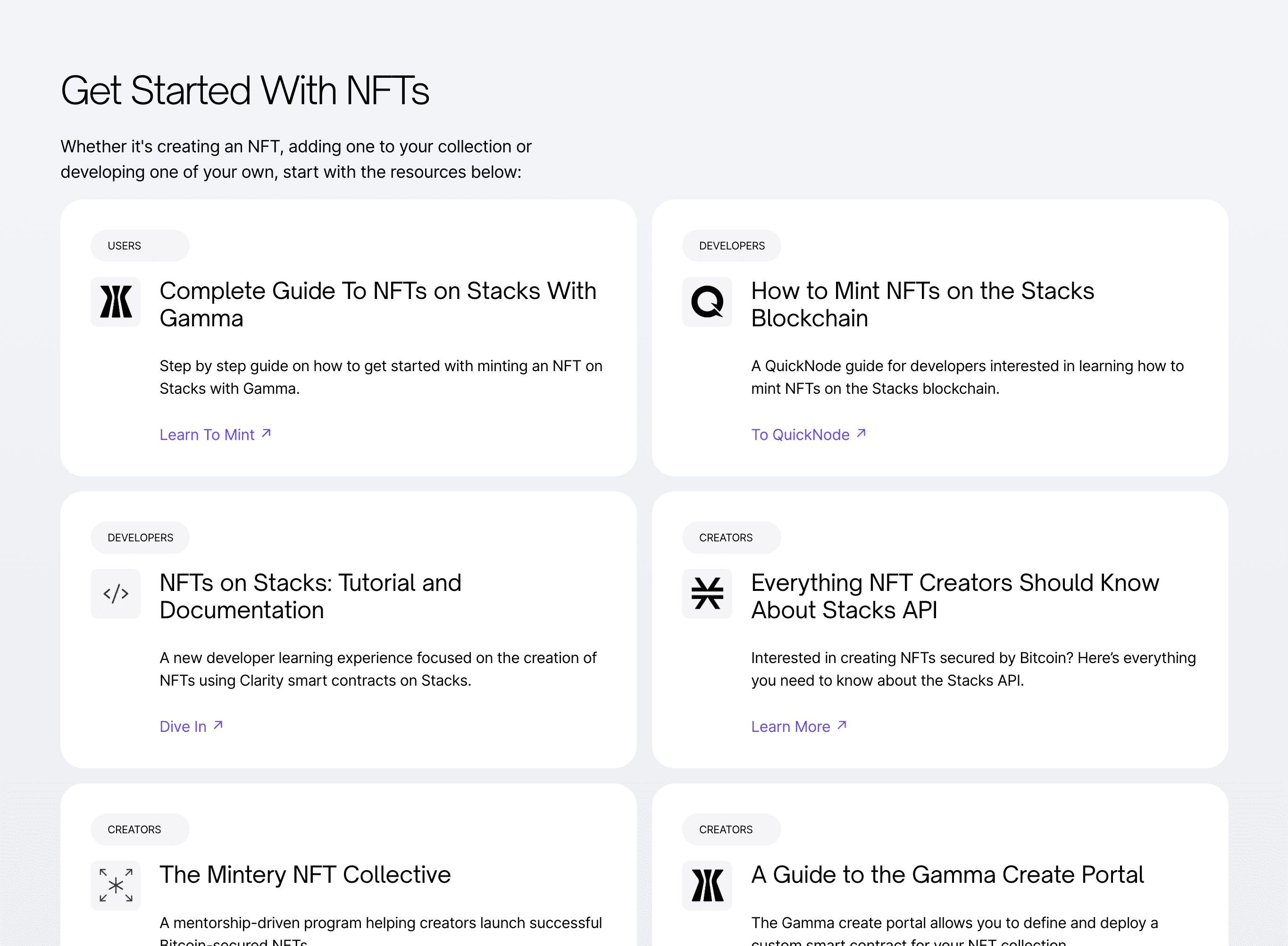Click the 'Step by step guide' description text
Screen dimensions: 1288x946
[381, 377]
